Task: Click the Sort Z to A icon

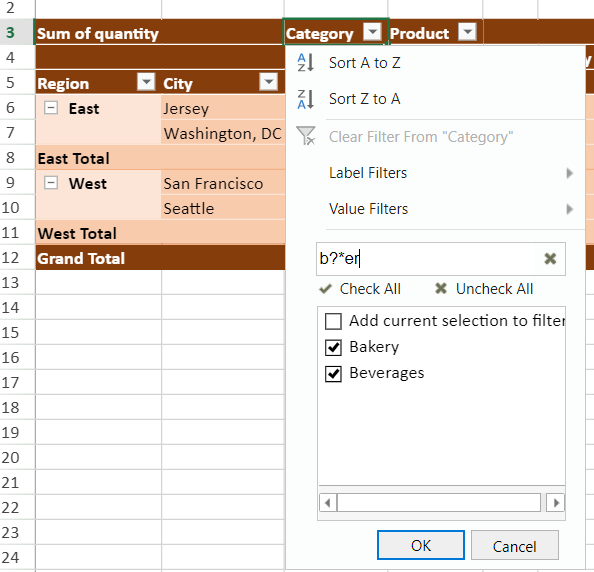Action: pyautogui.click(x=305, y=99)
